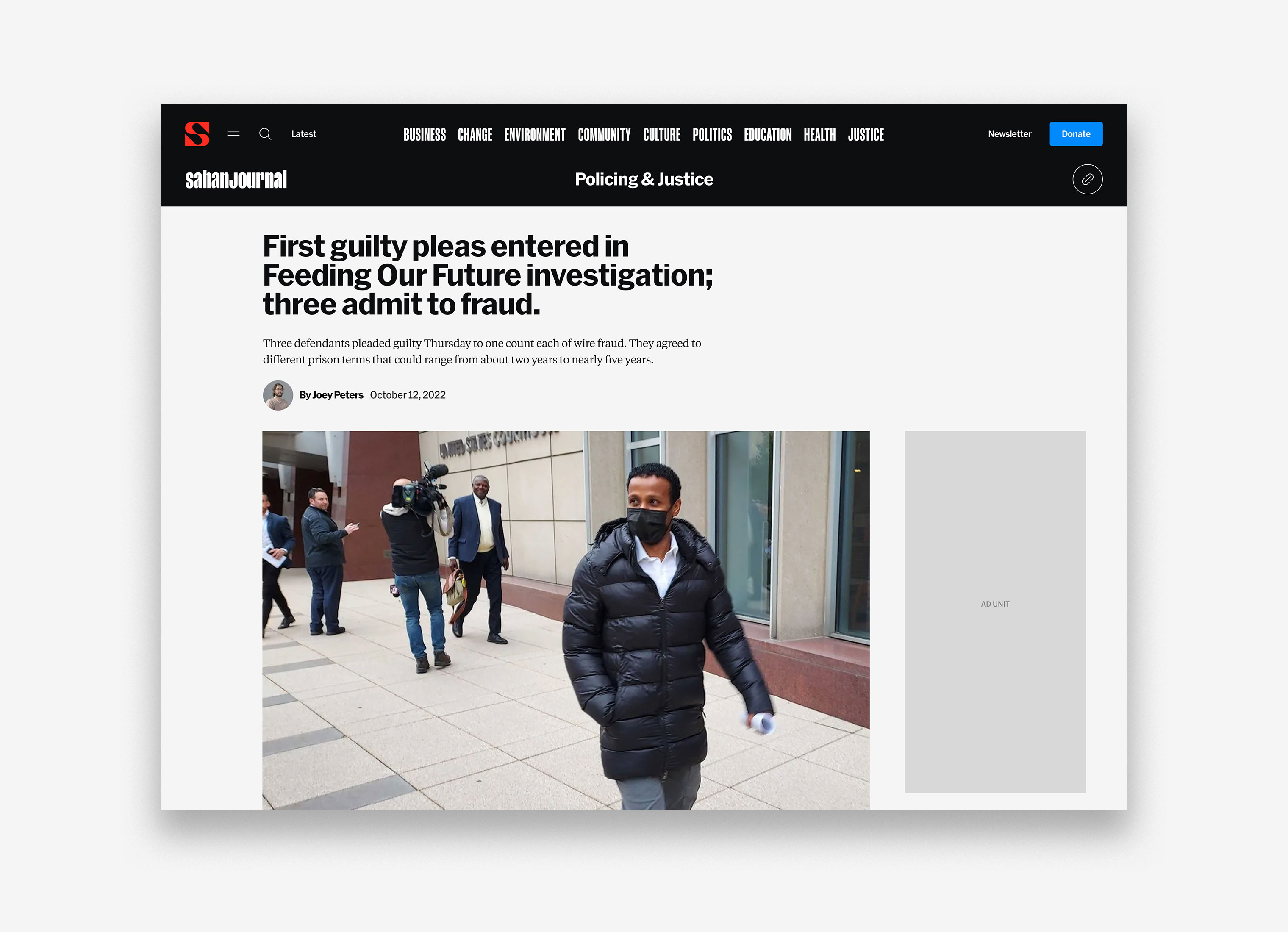Open search with the magnifier icon

[x=265, y=134]
